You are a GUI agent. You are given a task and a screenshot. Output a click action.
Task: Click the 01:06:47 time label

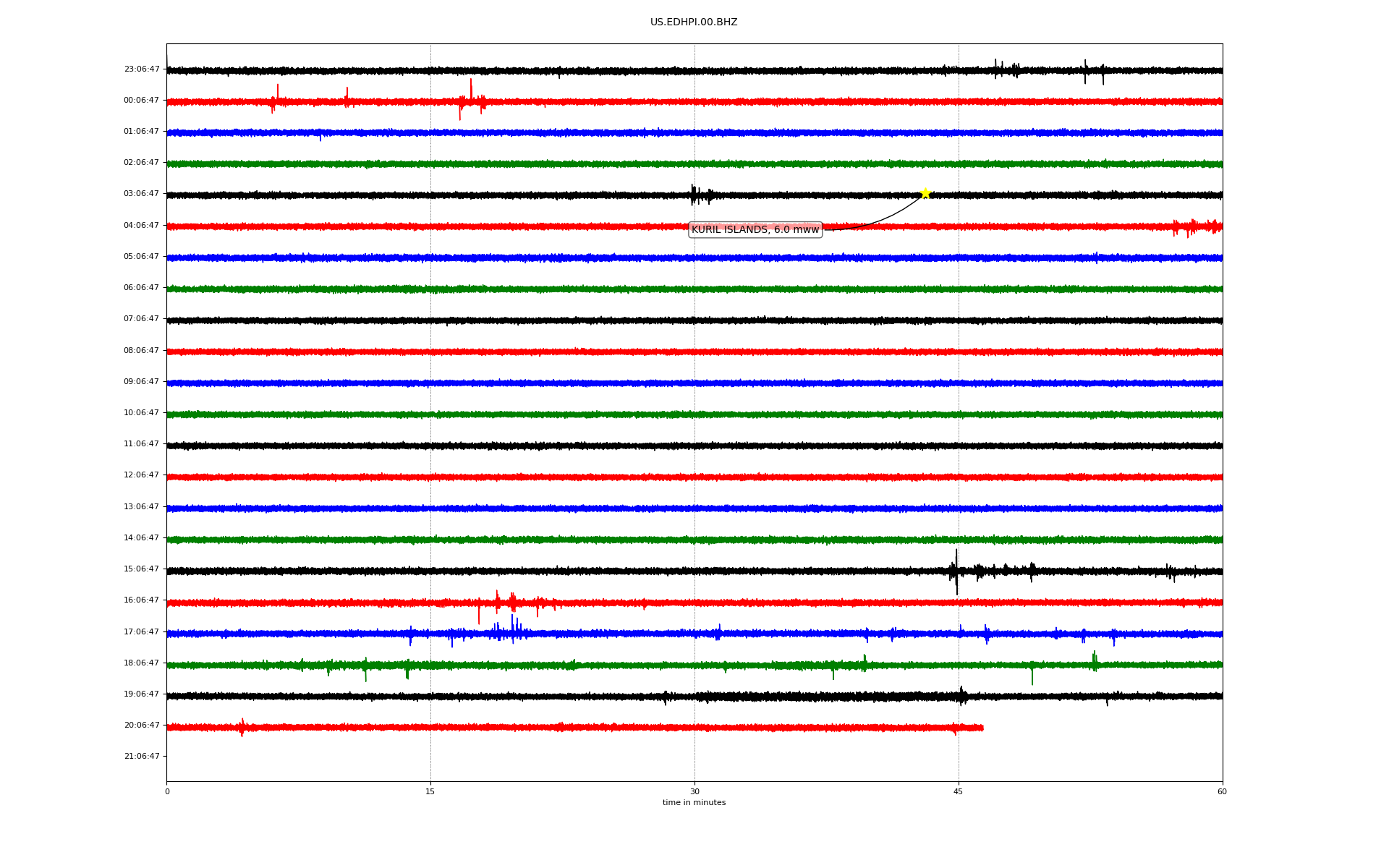click(x=142, y=132)
